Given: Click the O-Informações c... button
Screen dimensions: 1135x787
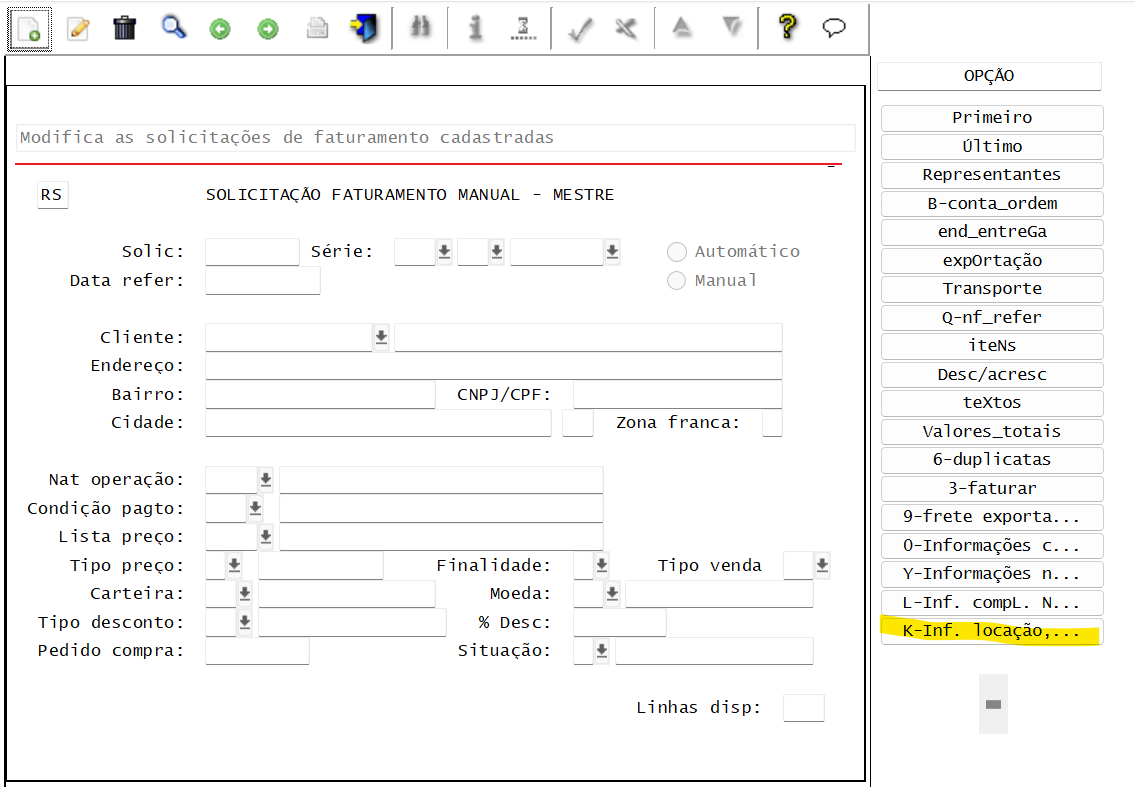Looking at the screenshot, I should point(992,545).
